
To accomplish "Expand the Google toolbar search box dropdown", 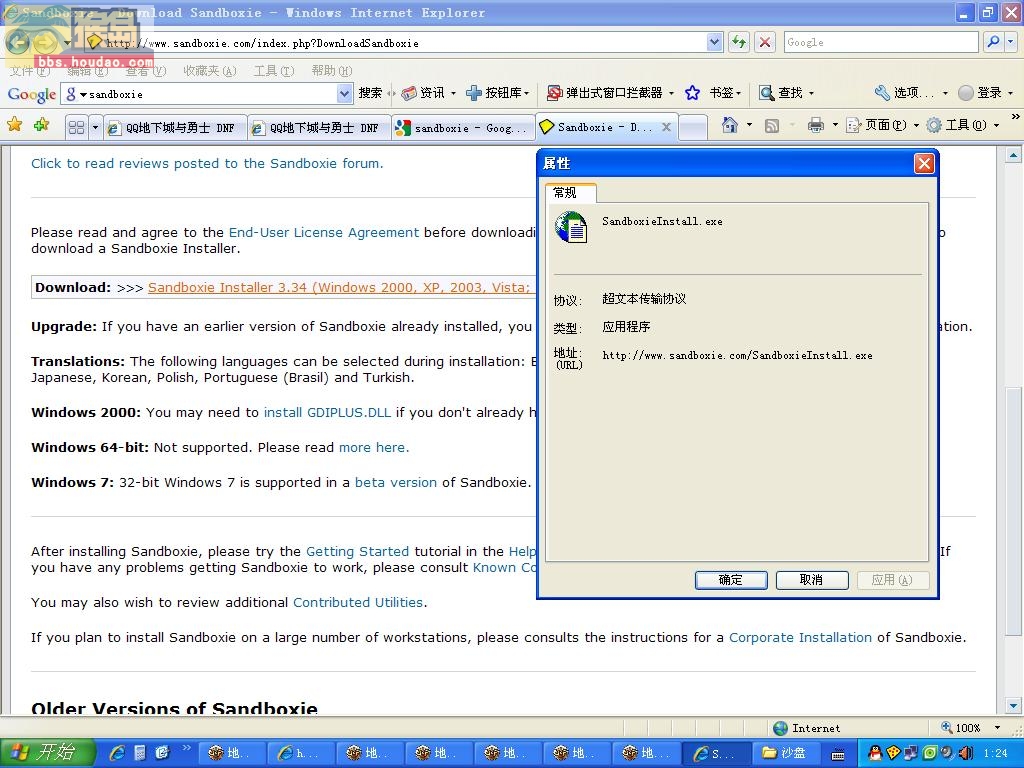I will click(345, 94).
